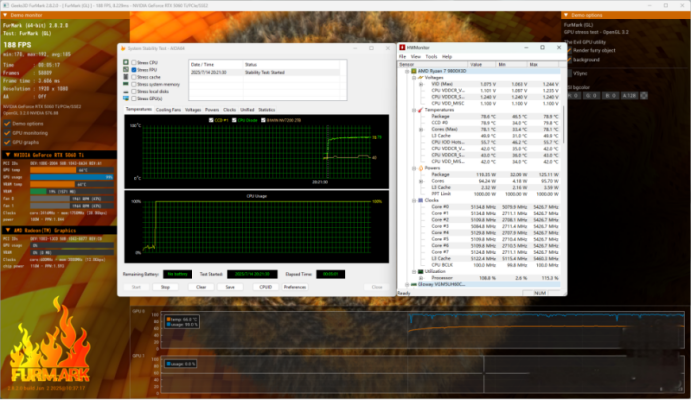The height and width of the screenshot is (401, 692).
Task: Click the cache chip icon beside Stress cache
Action: [x=126, y=77]
